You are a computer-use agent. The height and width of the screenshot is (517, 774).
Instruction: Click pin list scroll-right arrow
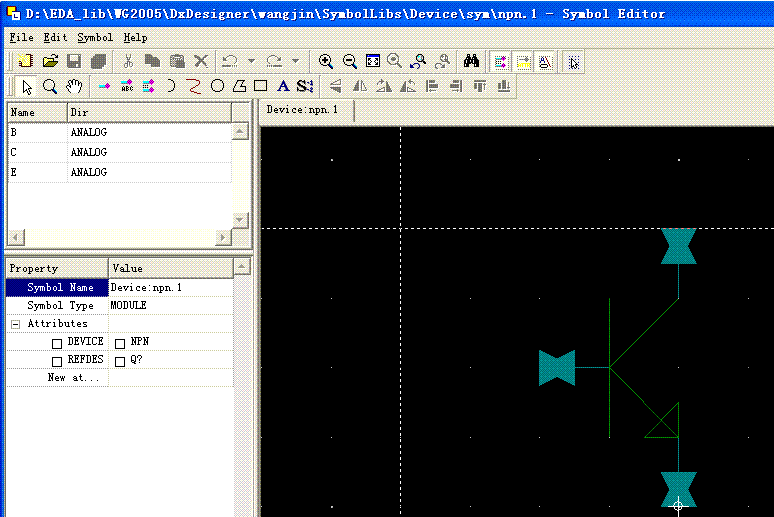223,238
